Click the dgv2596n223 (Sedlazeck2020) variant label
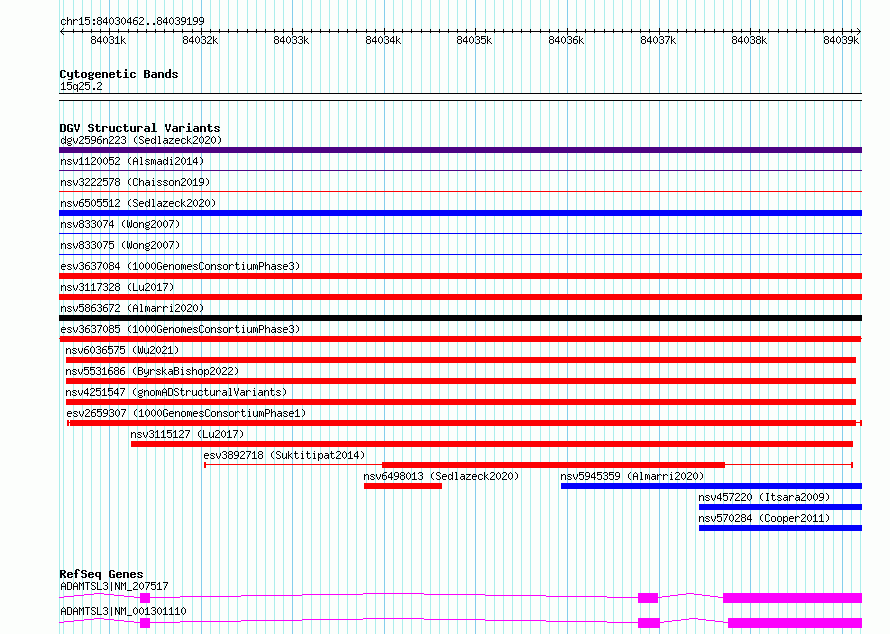 coord(141,140)
